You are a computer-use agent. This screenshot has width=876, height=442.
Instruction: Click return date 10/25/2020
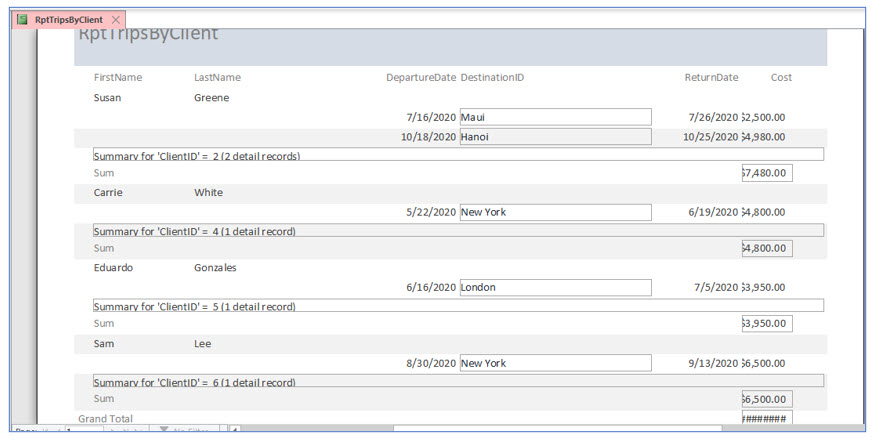pyautogui.click(x=711, y=137)
